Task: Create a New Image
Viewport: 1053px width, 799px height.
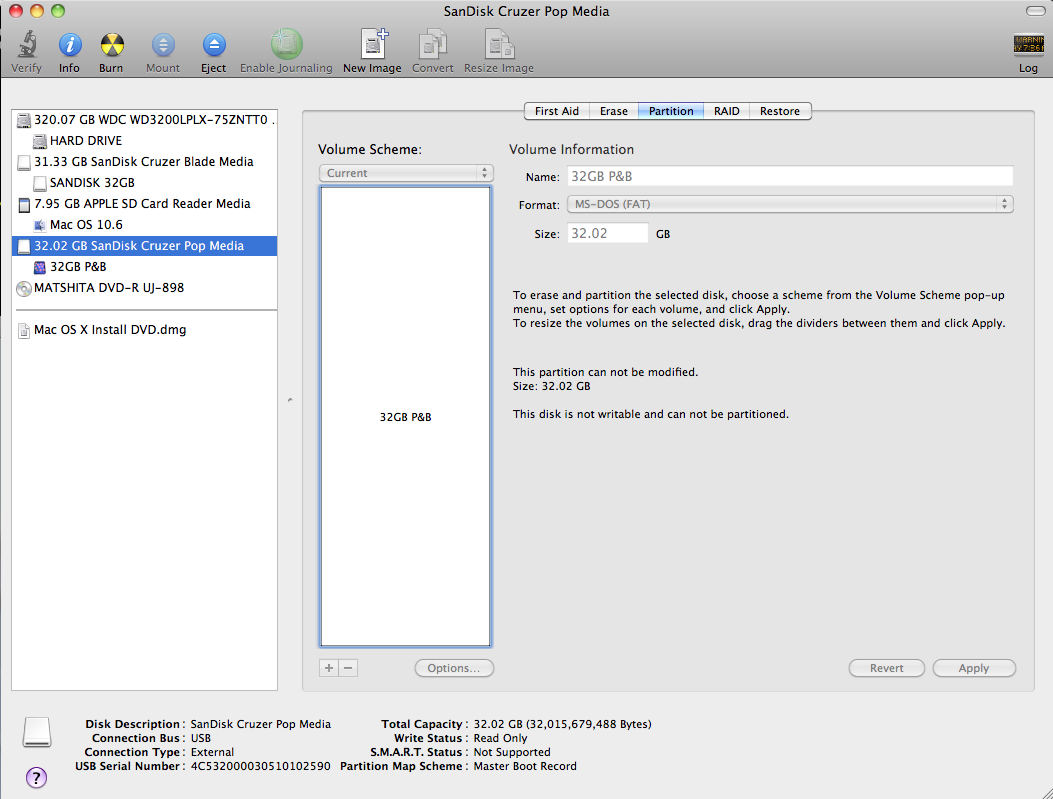Action: (x=373, y=44)
